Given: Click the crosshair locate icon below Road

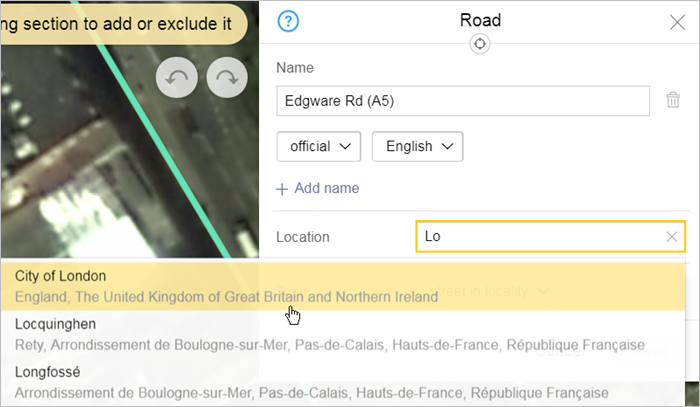Looking at the screenshot, I should pos(480,44).
